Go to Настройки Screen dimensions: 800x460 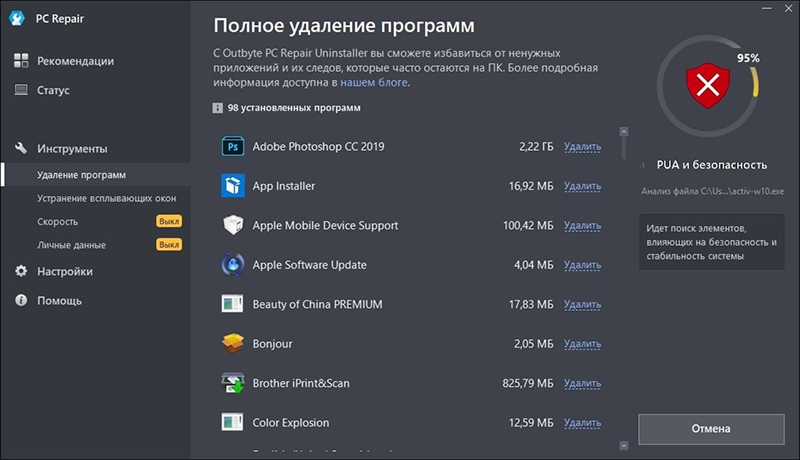65,271
